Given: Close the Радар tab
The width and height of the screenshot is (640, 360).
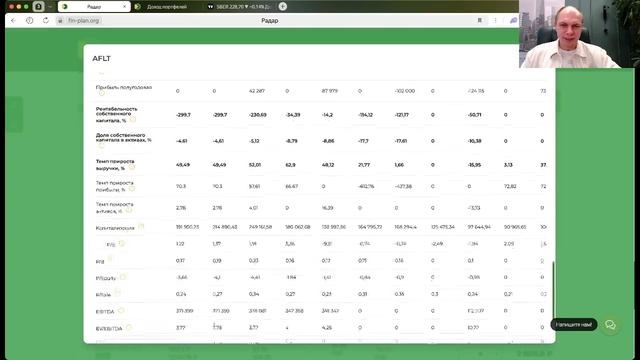Looking at the screenshot, I should (124, 7).
